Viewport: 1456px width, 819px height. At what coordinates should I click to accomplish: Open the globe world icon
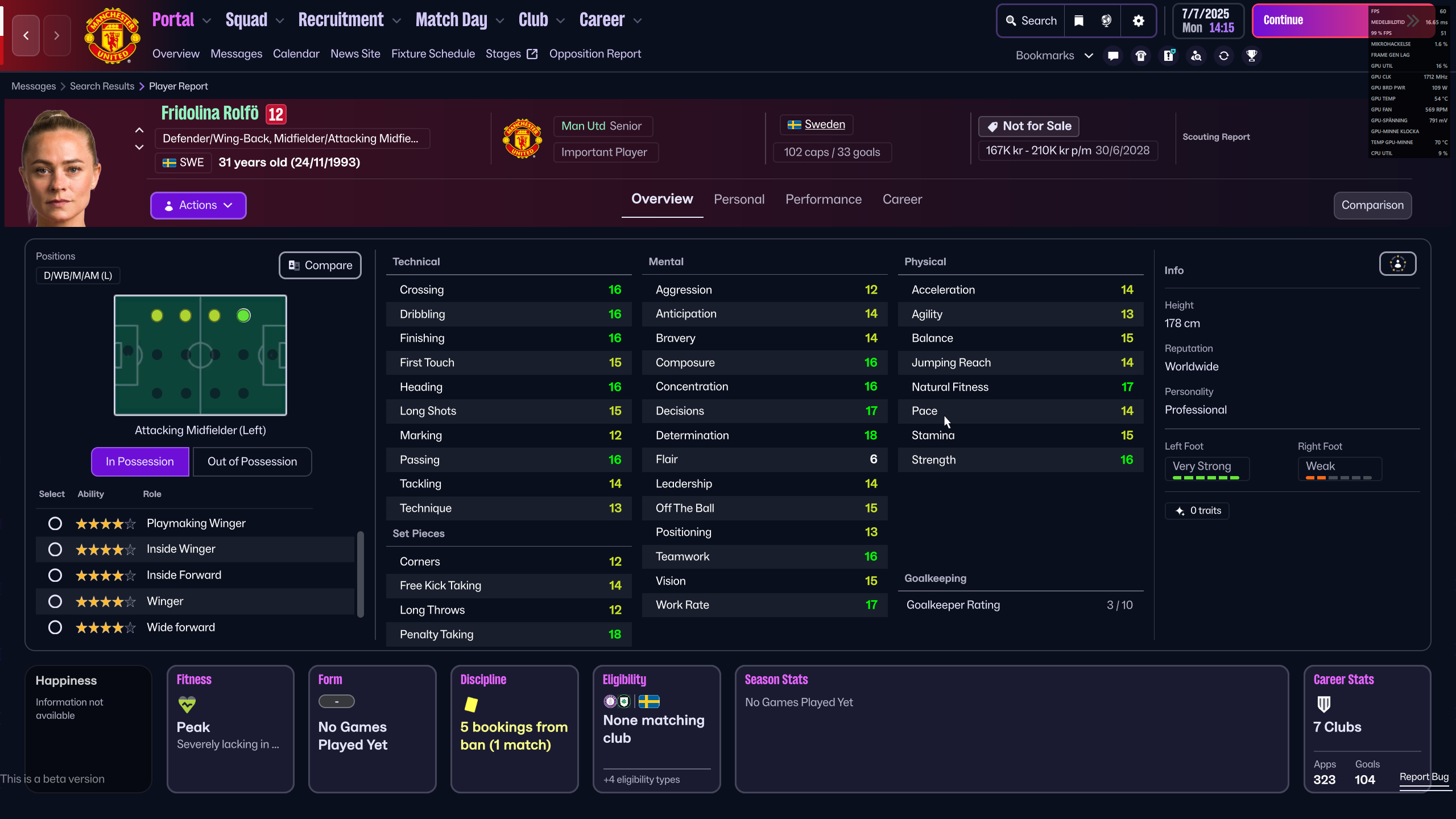1106,21
